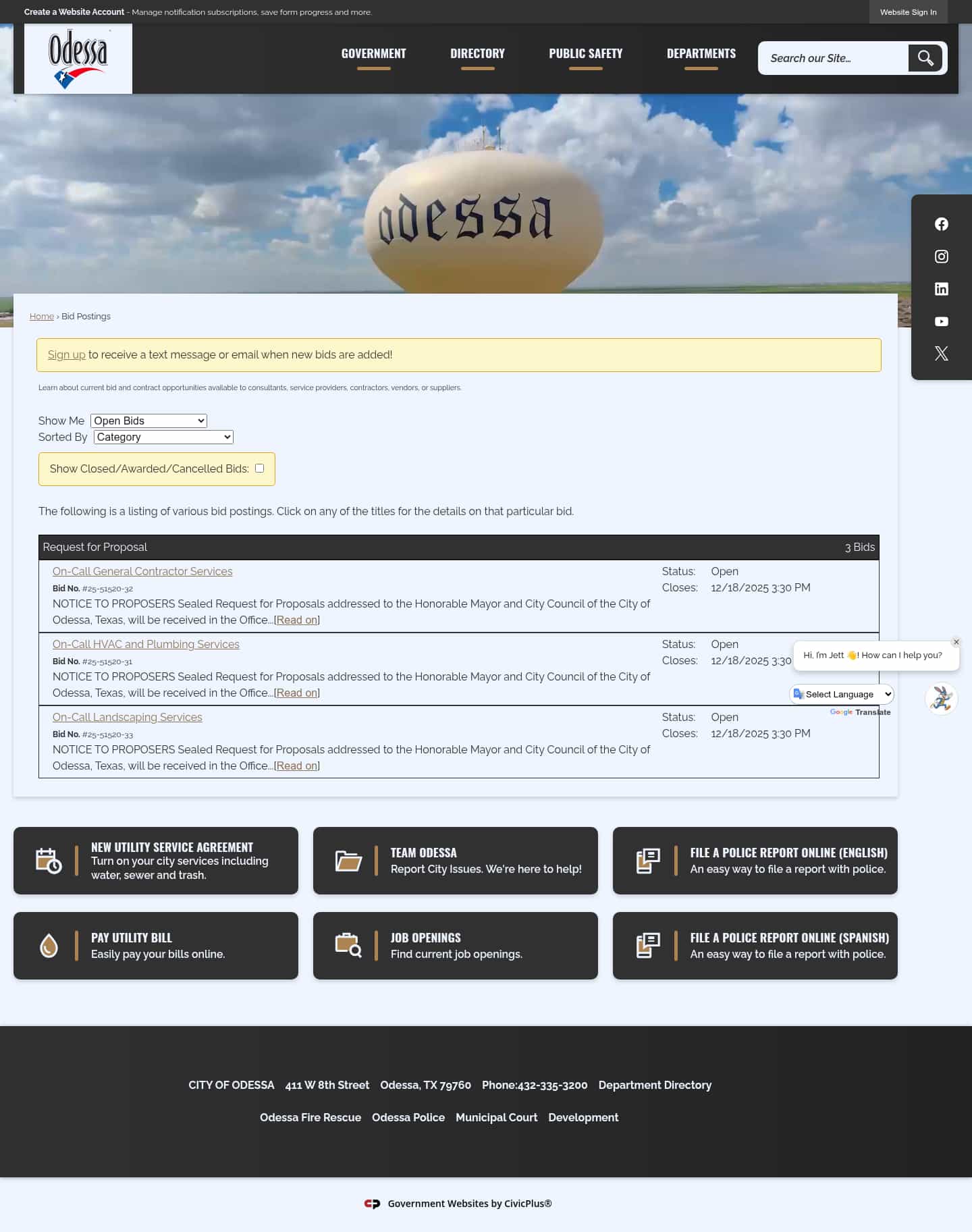This screenshot has width=972, height=1232.
Task: Open the X (Twitter) social icon
Action: [941, 353]
